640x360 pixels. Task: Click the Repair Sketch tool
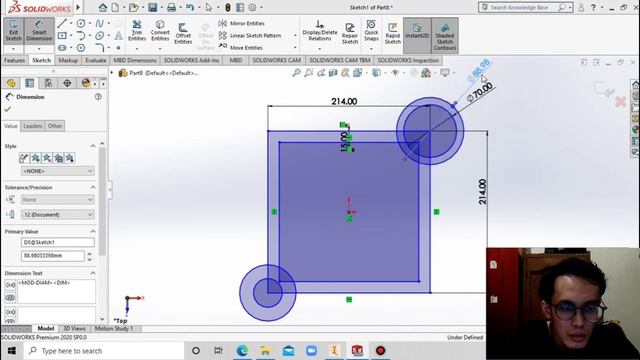click(x=350, y=33)
